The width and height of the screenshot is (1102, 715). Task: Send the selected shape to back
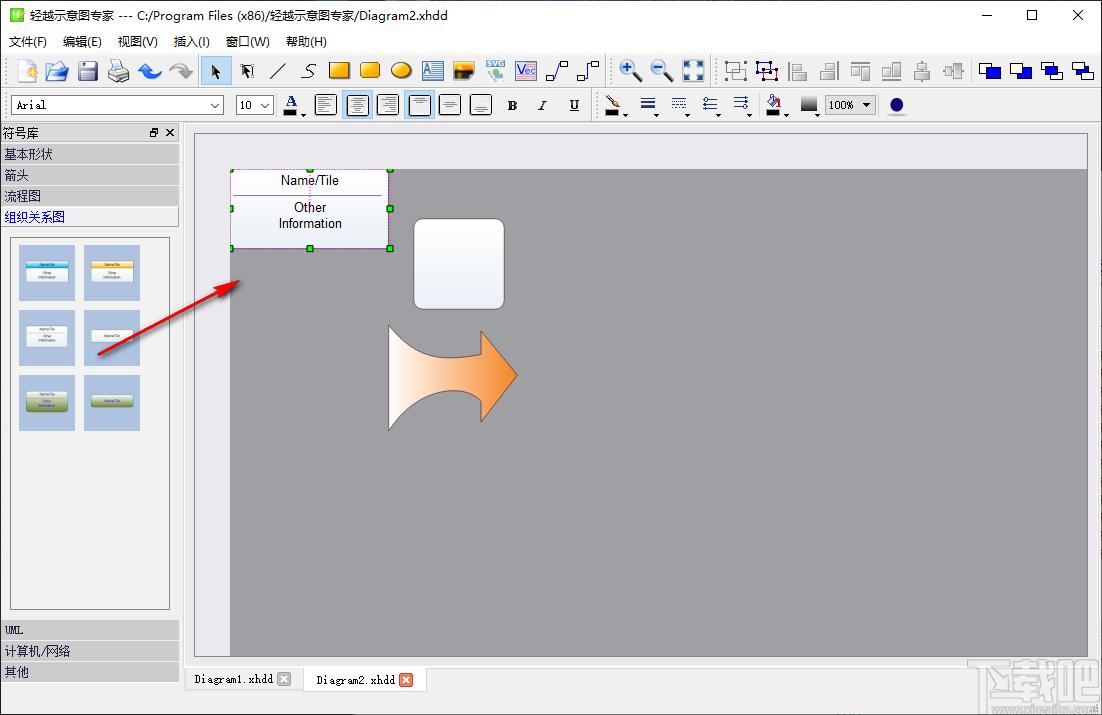pyautogui.click(x=1020, y=71)
